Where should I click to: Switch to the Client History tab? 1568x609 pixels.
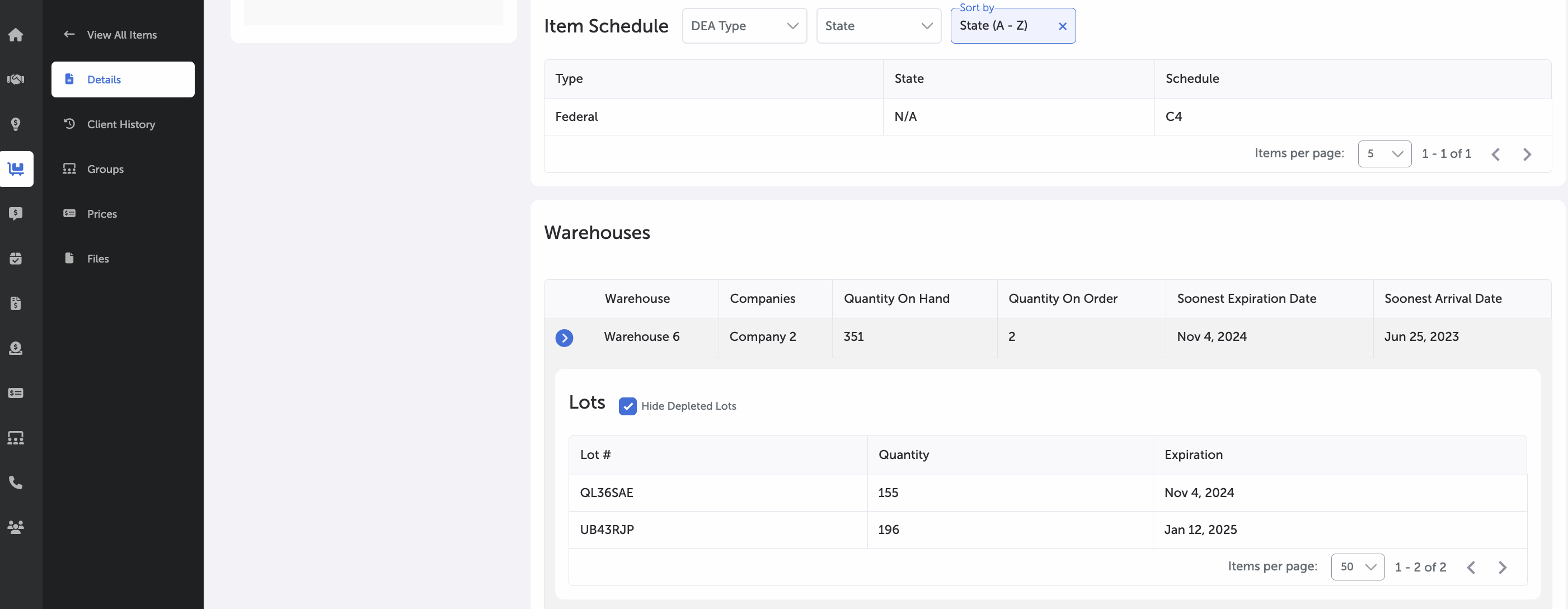pyautogui.click(x=123, y=124)
